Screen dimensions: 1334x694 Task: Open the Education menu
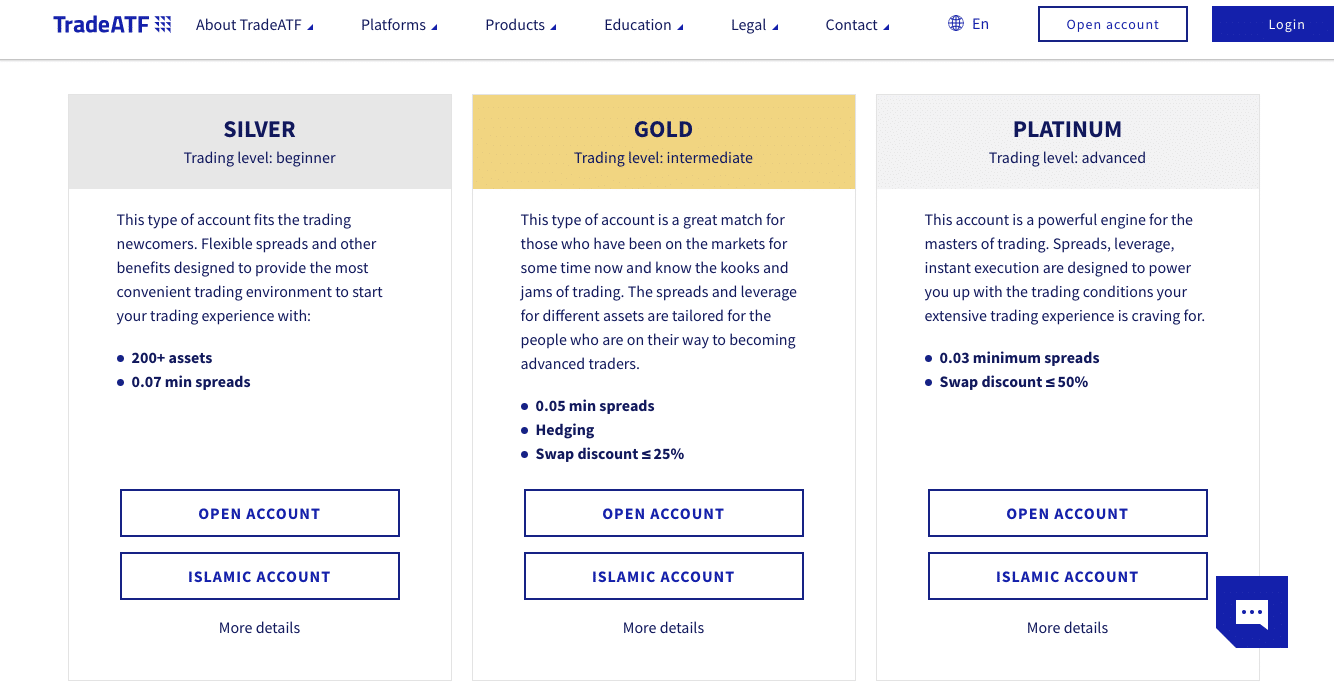(644, 25)
